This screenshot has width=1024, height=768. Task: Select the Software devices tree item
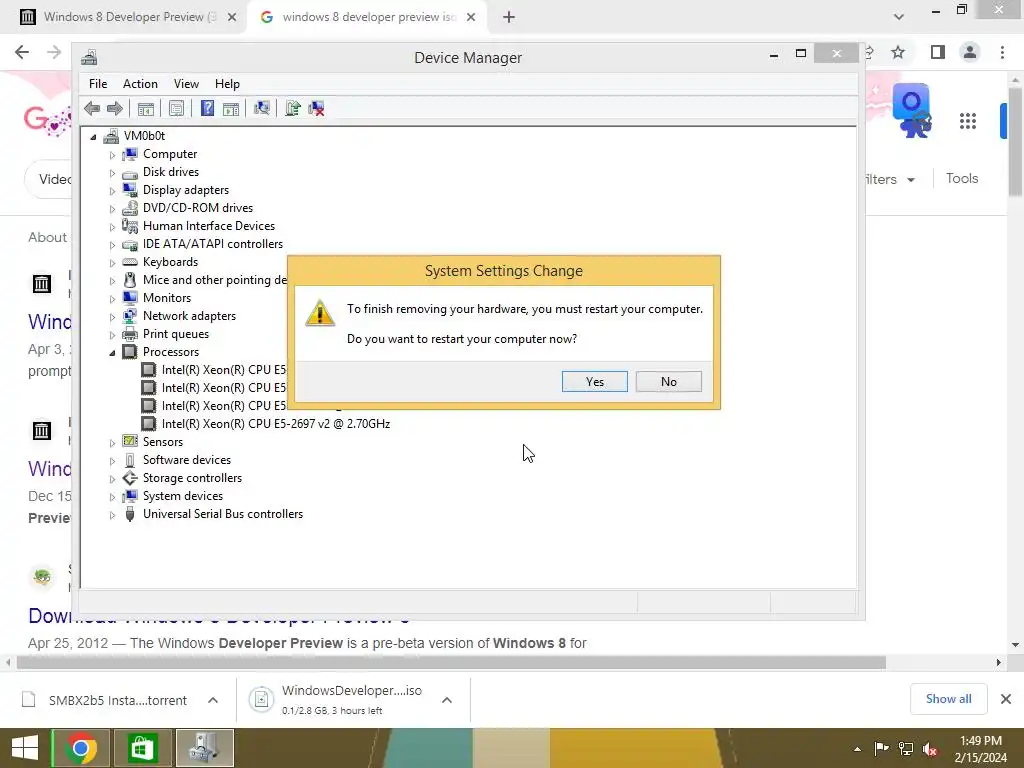(x=187, y=460)
